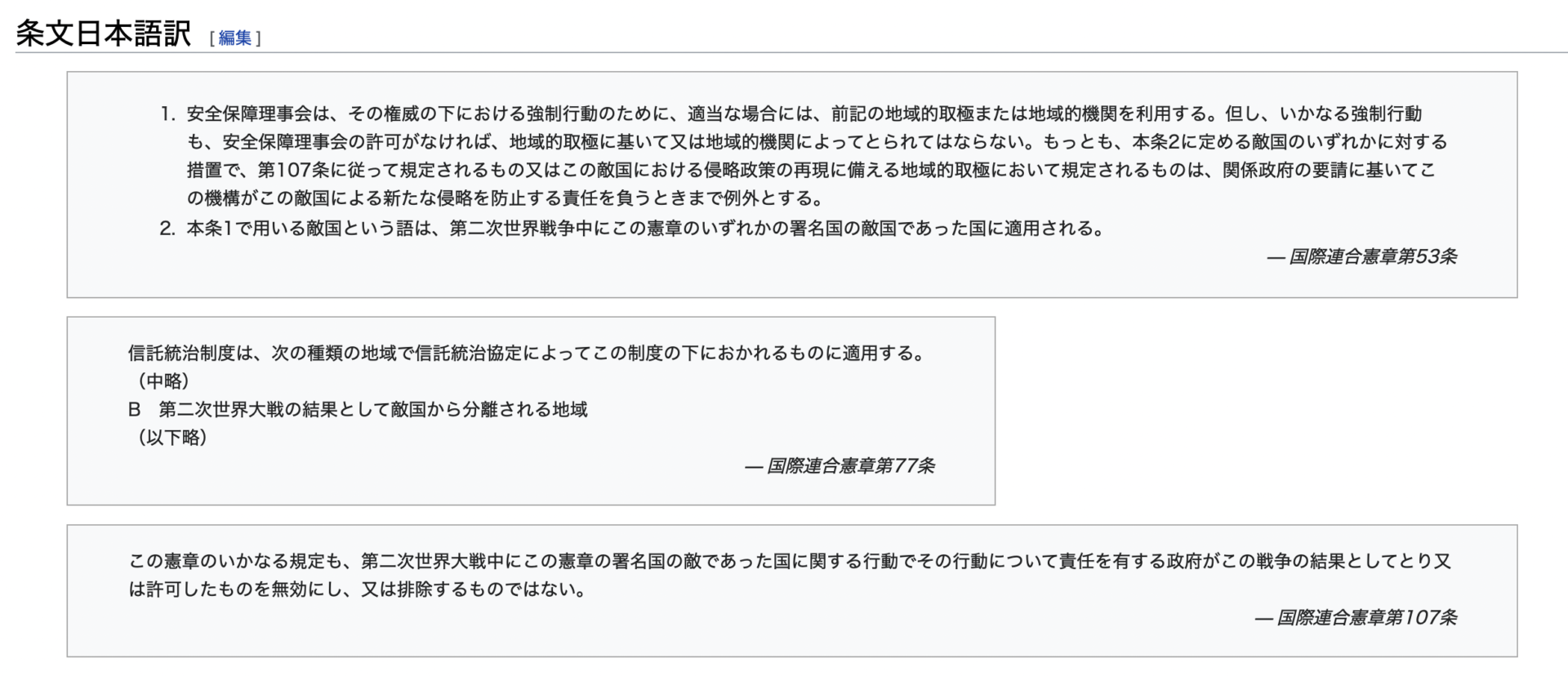Click the line starting この憲章のいかなる規定も
This screenshot has width=1568, height=676.
(x=789, y=562)
